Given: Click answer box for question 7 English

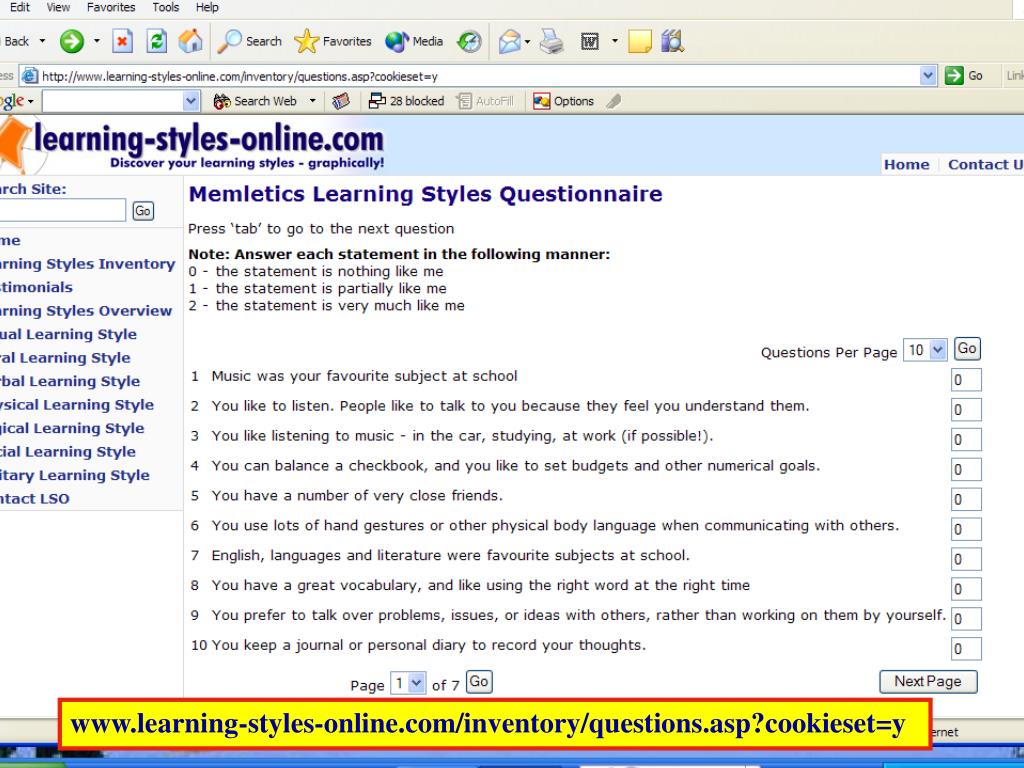Looking at the screenshot, I should (966, 560).
